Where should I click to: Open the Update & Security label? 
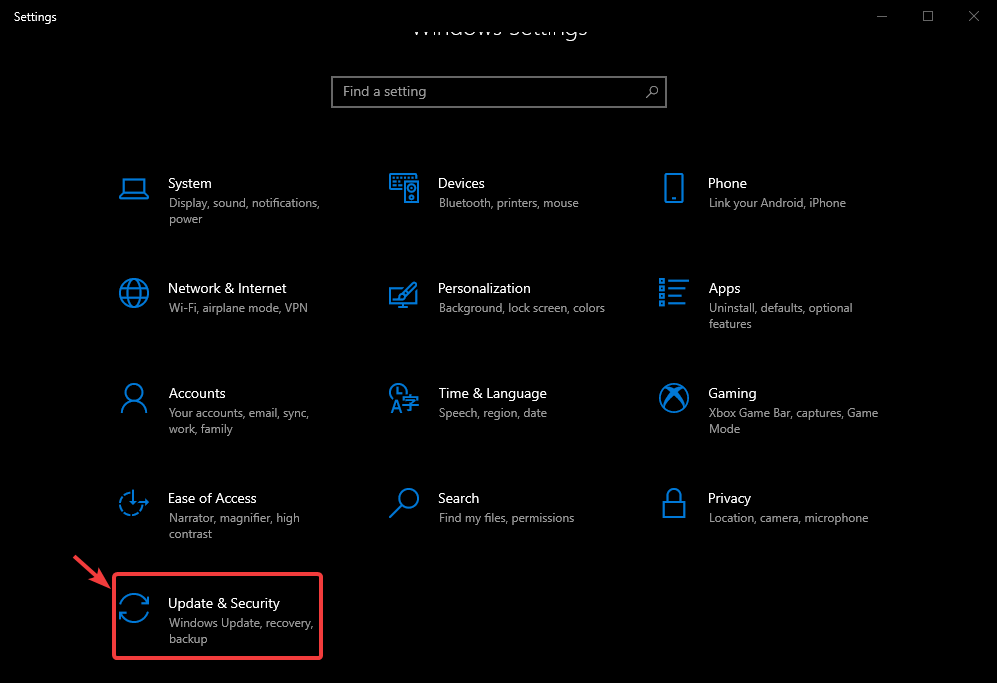point(224,603)
